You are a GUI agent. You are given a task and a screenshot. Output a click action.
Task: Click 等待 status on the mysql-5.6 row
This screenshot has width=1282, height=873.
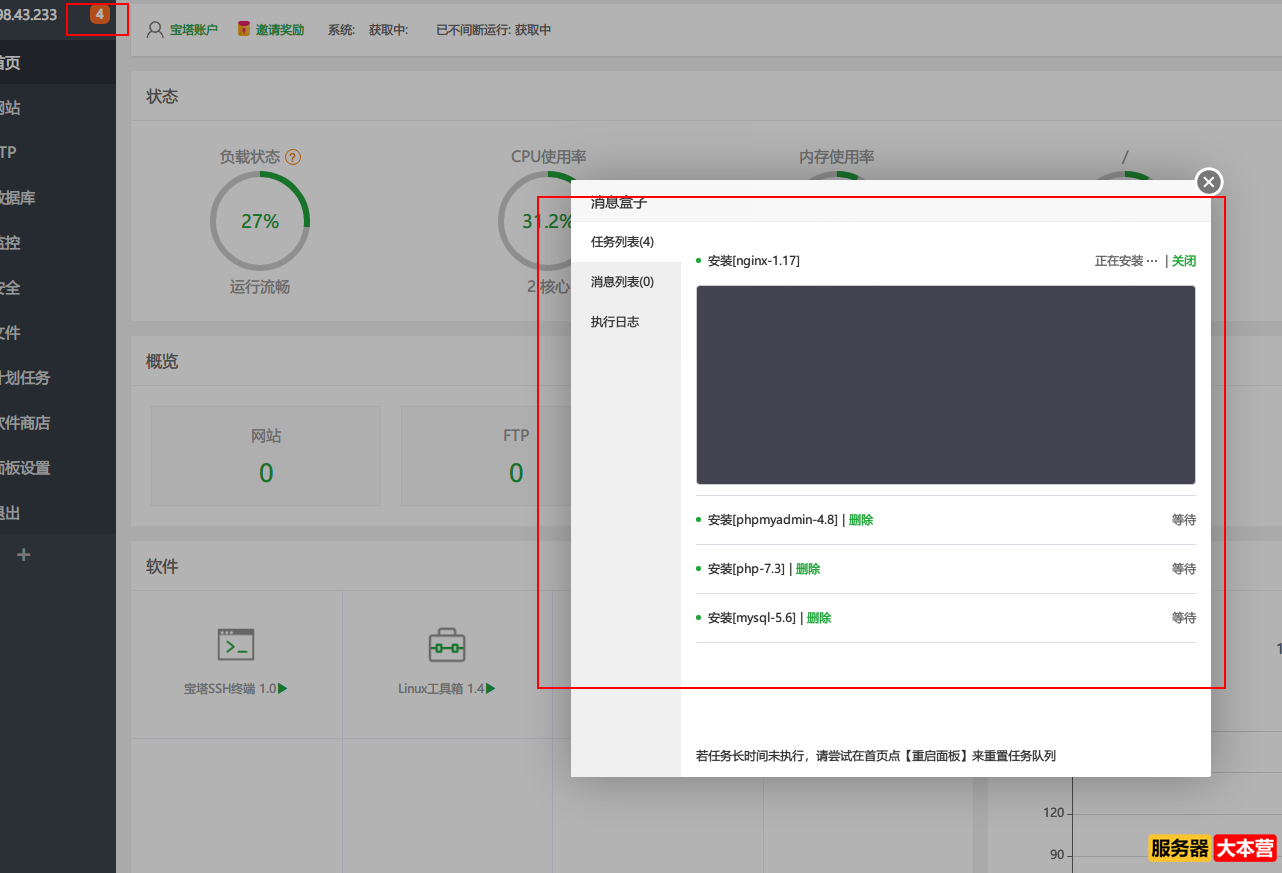[x=1184, y=618]
